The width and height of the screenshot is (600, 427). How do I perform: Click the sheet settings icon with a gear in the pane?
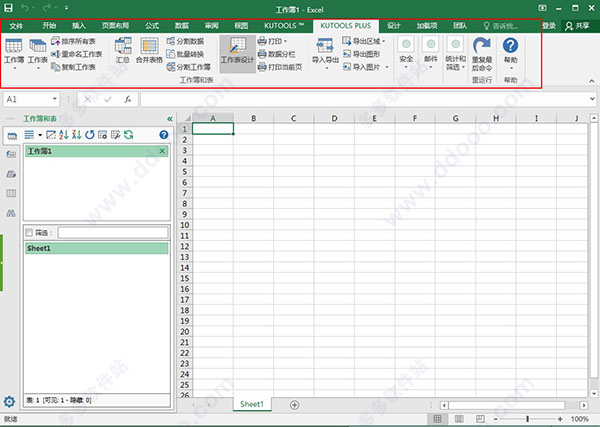103,135
